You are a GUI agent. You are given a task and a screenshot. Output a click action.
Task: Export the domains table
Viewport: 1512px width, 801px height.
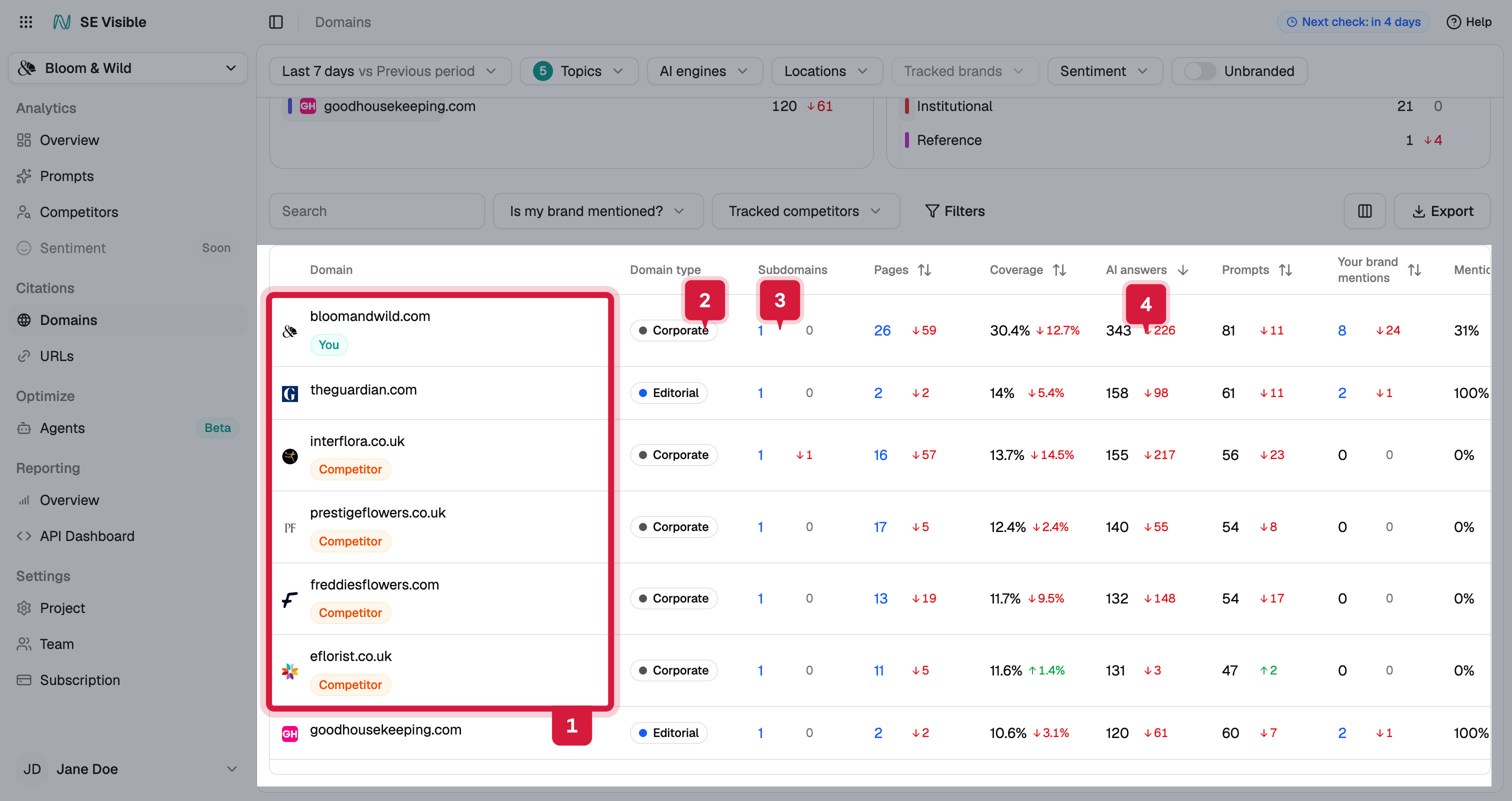[1442, 211]
